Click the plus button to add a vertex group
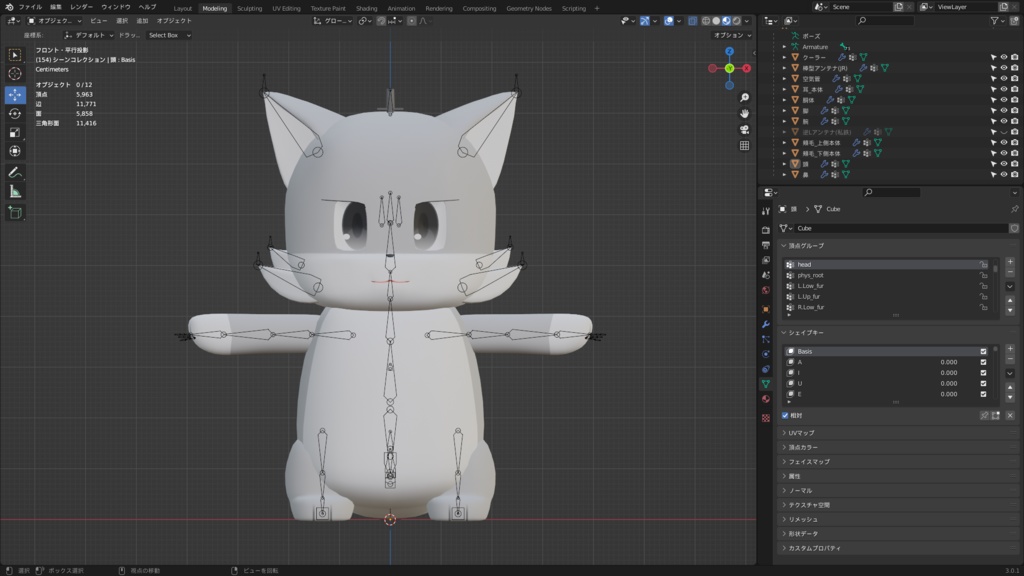Image resolution: width=1024 pixels, height=576 pixels. [x=1010, y=262]
